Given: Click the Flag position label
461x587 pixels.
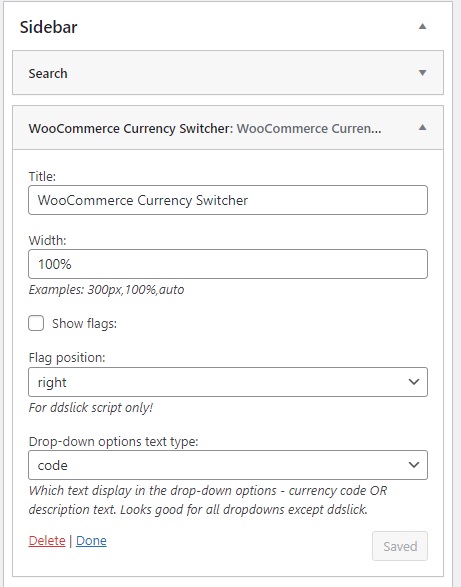Looking at the screenshot, I should point(67,358).
